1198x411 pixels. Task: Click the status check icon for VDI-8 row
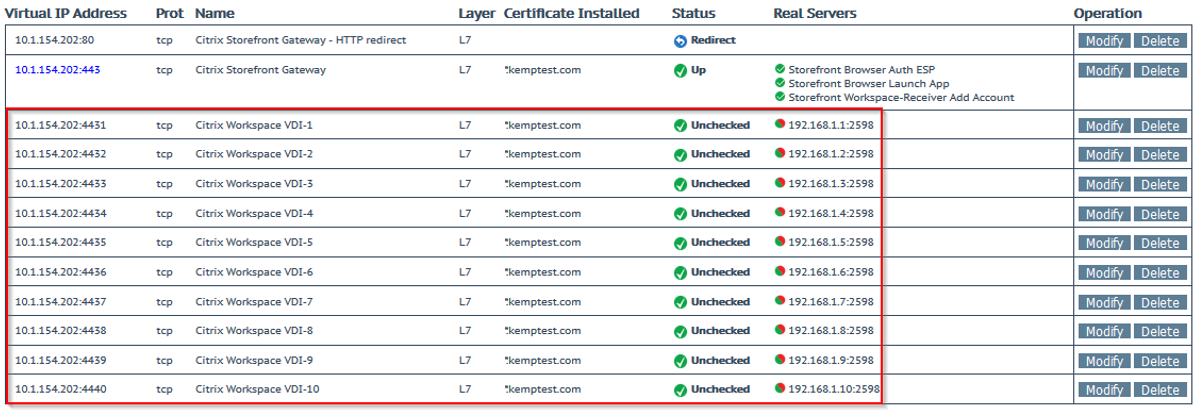(x=680, y=332)
